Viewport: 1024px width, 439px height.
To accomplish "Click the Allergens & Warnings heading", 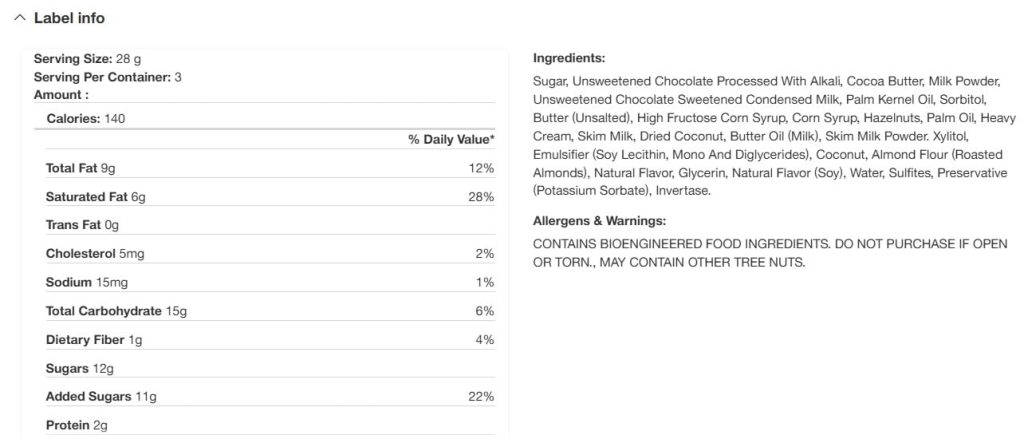I will [x=599, y=221].
